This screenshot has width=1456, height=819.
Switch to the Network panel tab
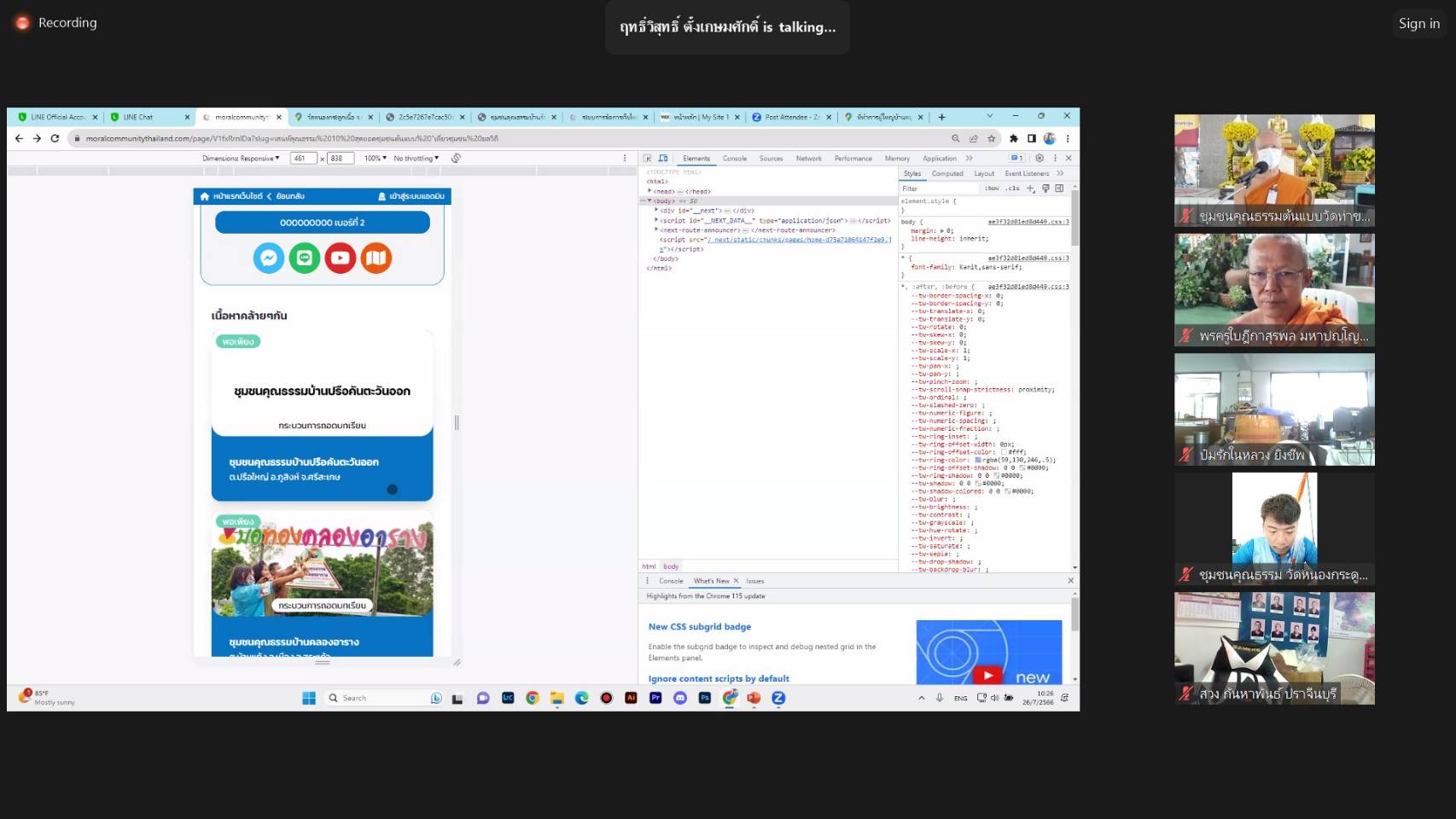[x=808, y=159]
